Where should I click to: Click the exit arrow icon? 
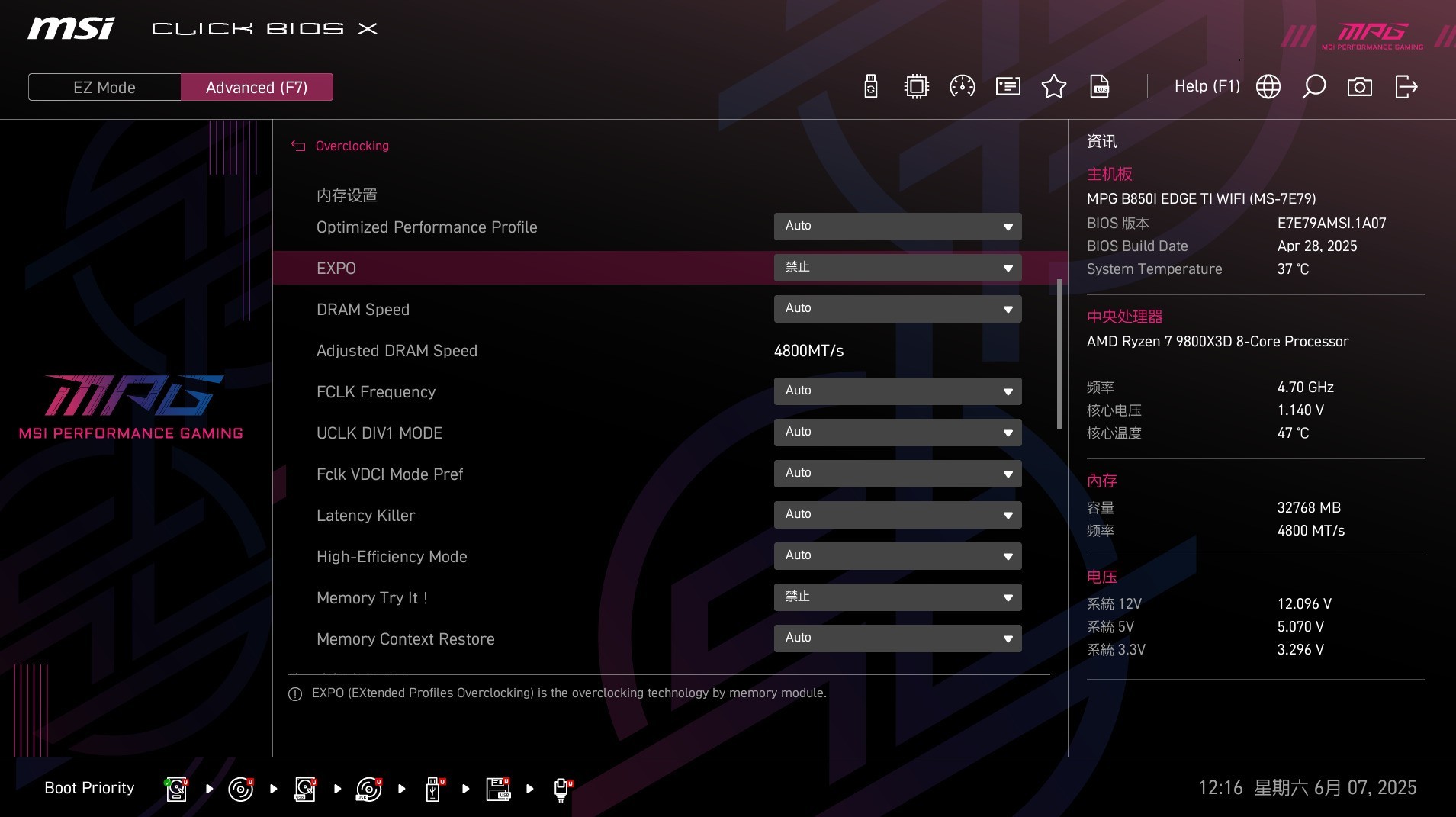click(1406, 86)
